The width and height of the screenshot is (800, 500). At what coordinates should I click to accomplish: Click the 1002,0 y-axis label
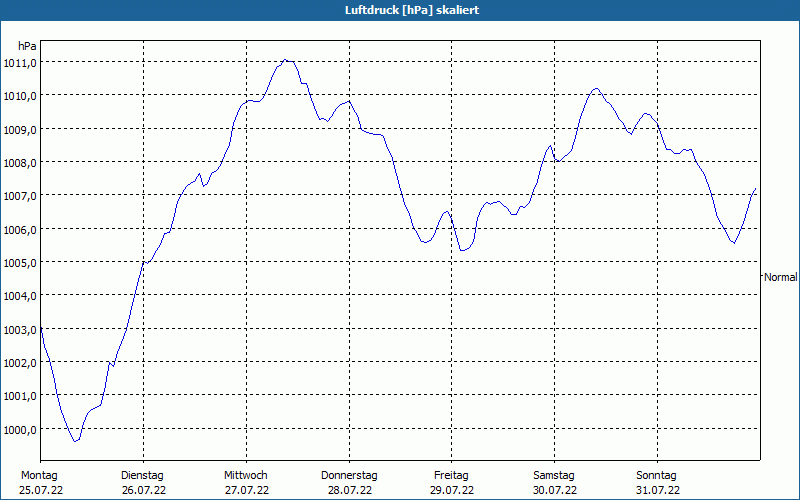pos(20,363)
